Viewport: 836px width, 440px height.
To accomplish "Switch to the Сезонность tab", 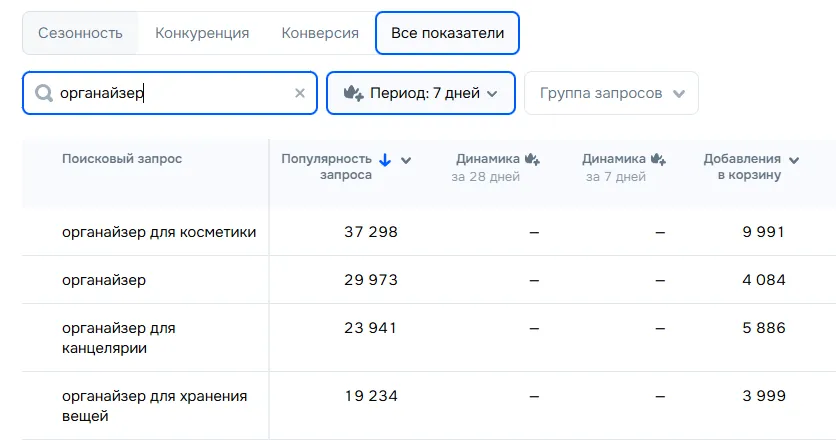I will (x=80, y=33).
